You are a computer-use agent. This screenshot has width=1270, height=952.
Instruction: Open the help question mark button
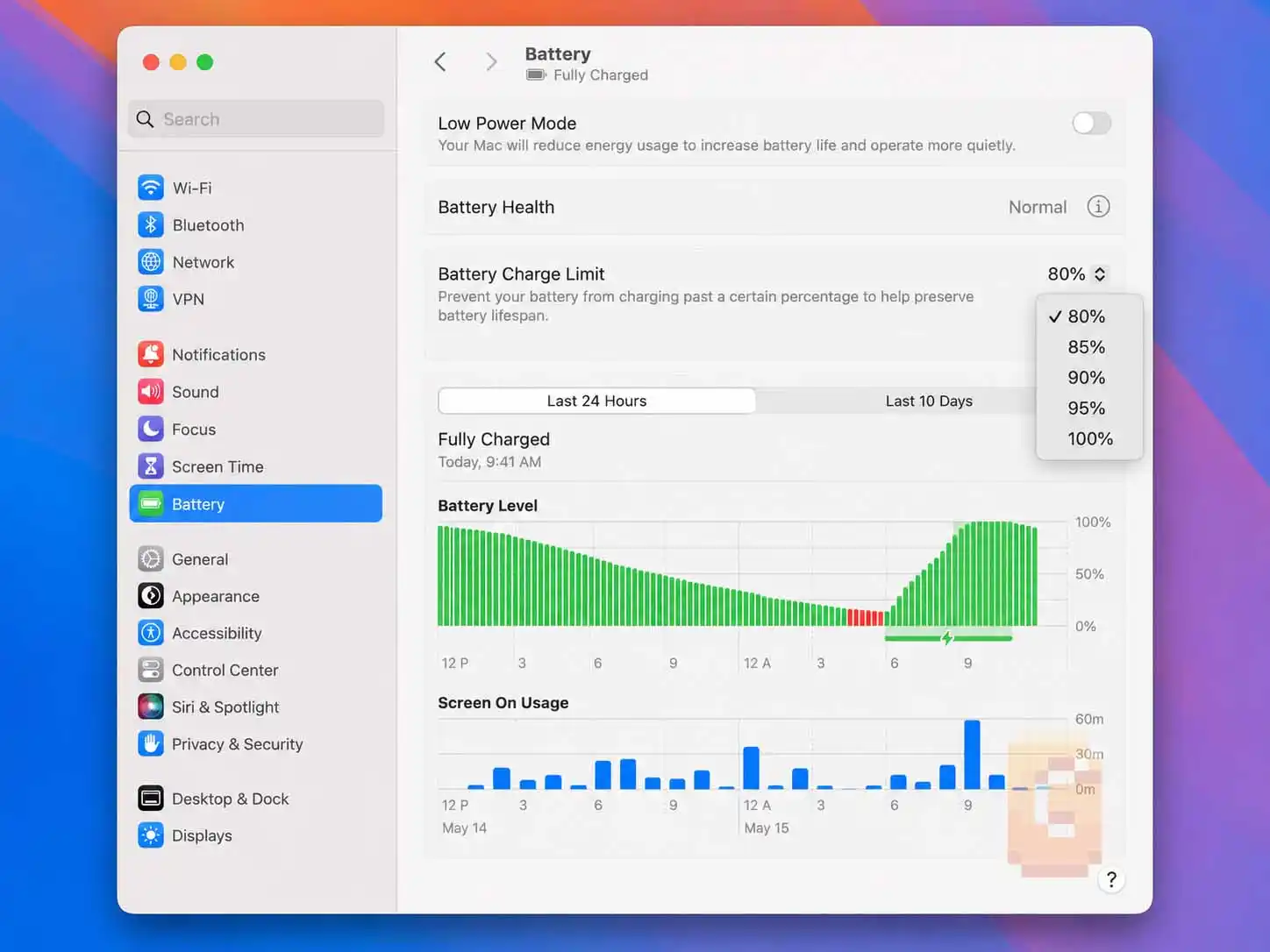pos(1111,879)
